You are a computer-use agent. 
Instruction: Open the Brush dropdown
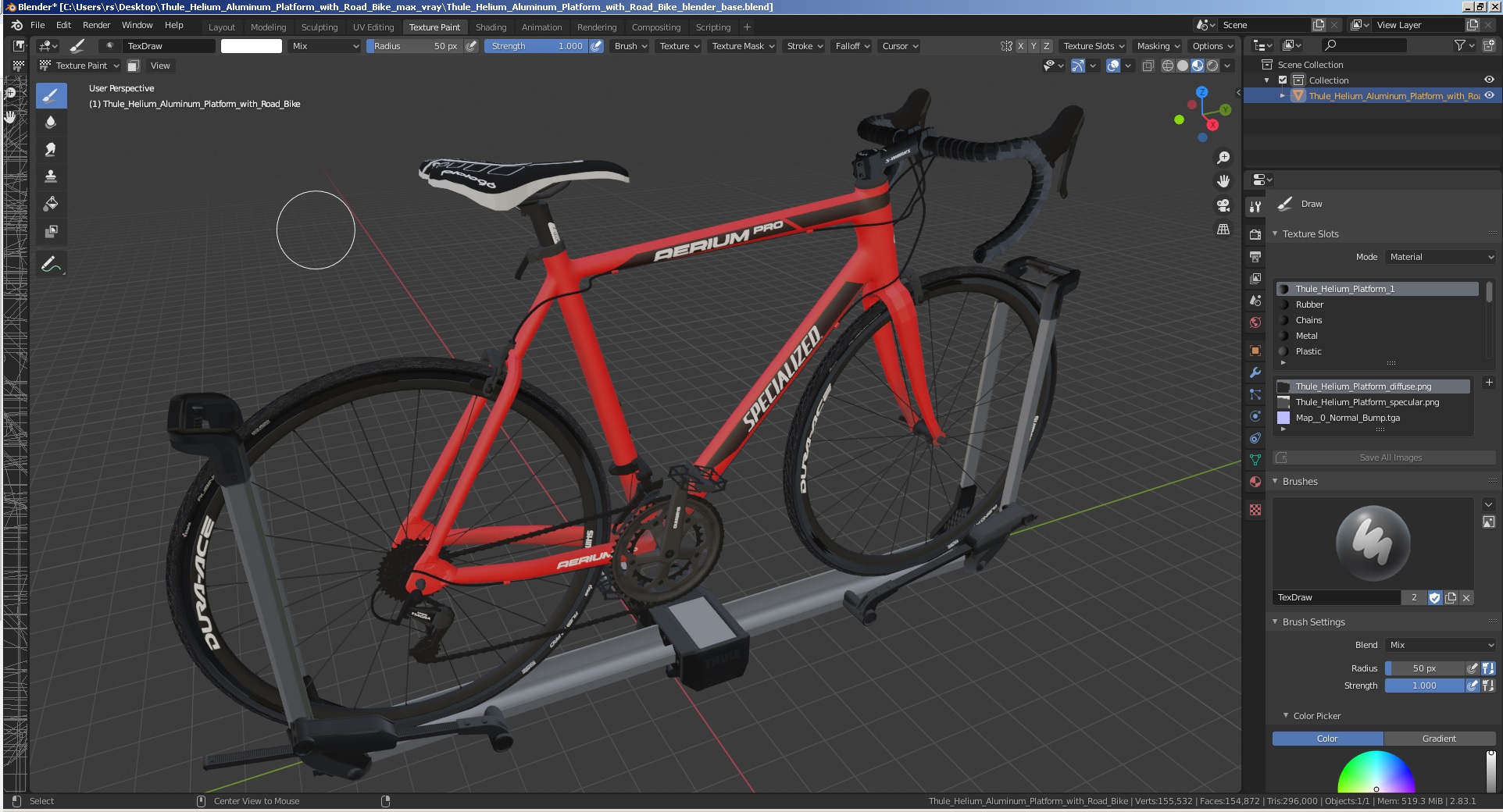click(630, 46)
